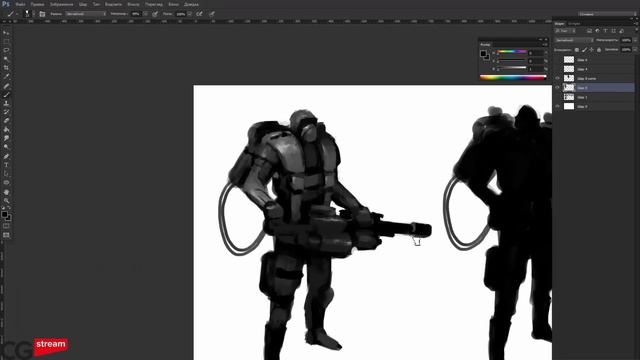Select the Path Selection tool

[6, 174]
